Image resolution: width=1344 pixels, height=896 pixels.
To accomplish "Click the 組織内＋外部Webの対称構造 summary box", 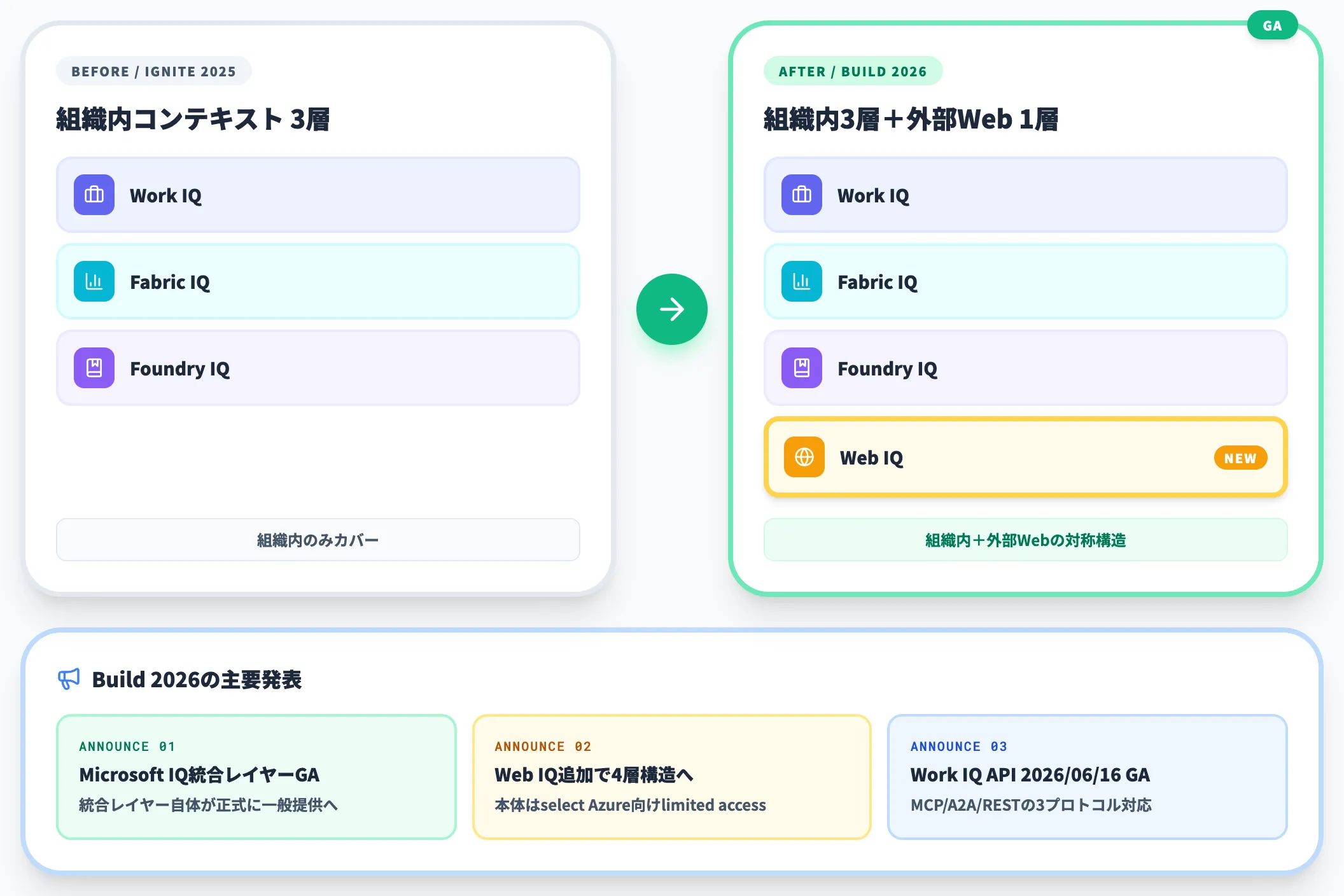I will tap(1025, 540).
